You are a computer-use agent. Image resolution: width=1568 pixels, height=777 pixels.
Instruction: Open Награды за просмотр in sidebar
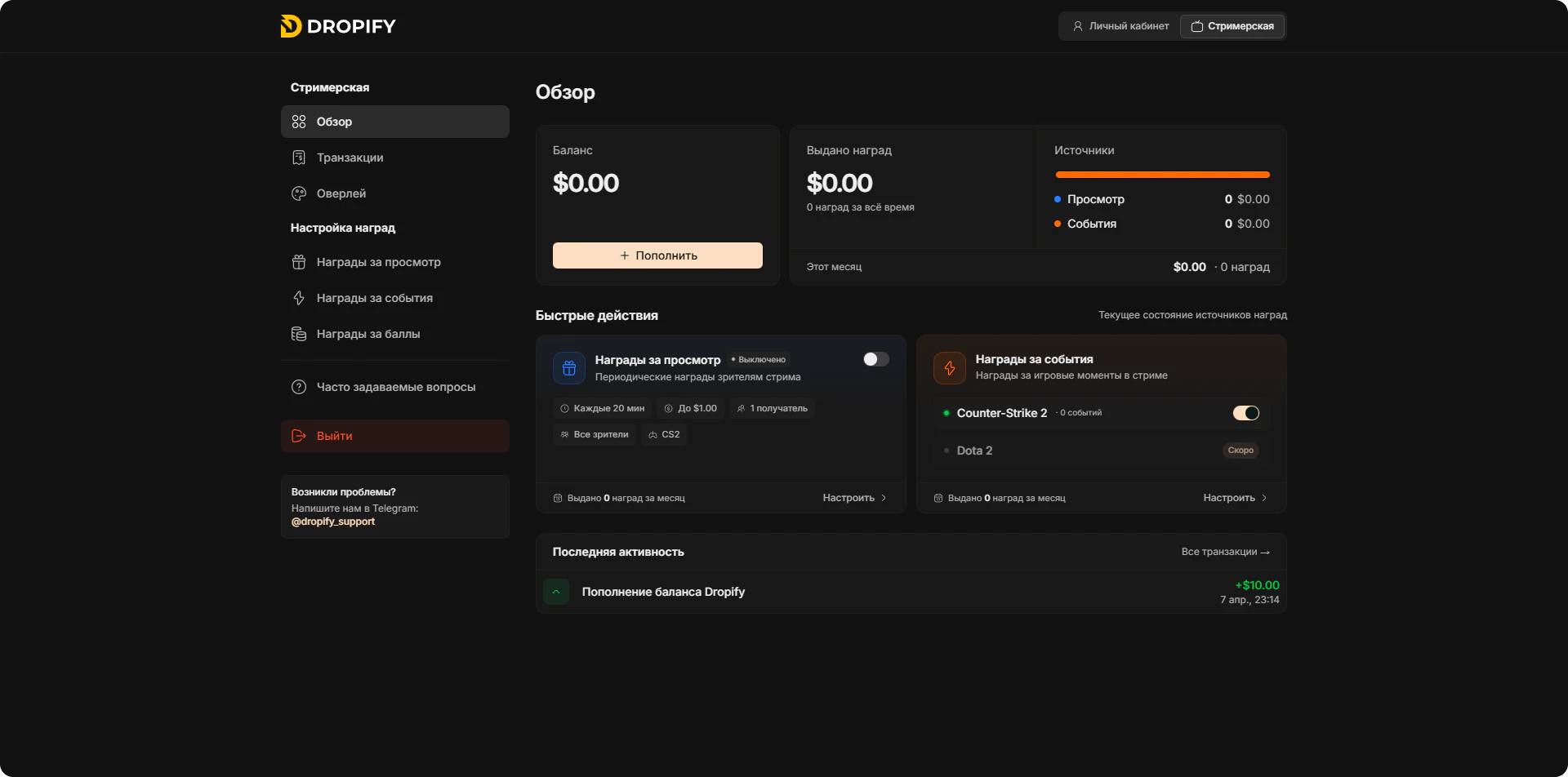coord(395,262)
